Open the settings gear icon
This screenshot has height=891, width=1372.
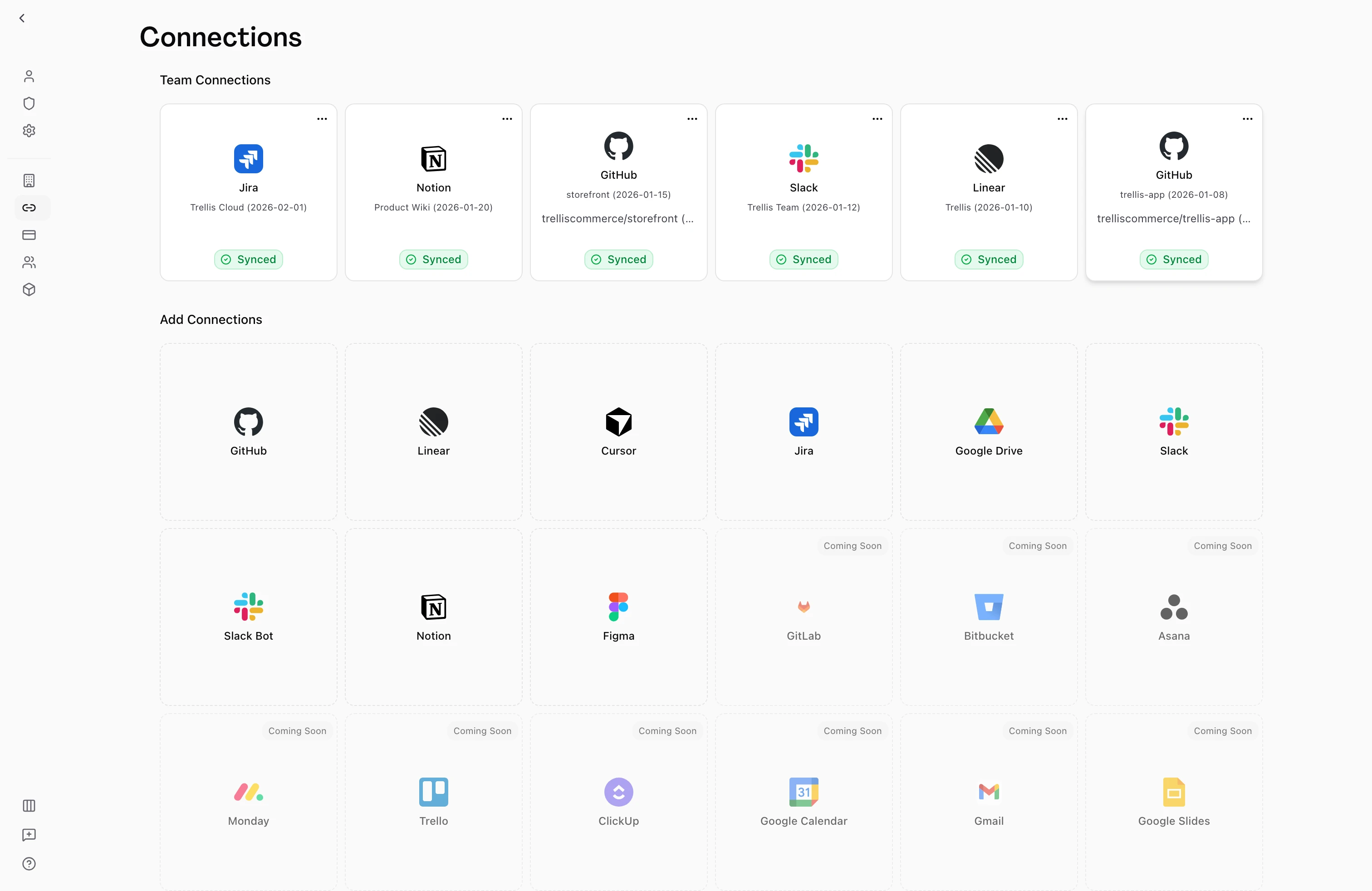(29, 130)
